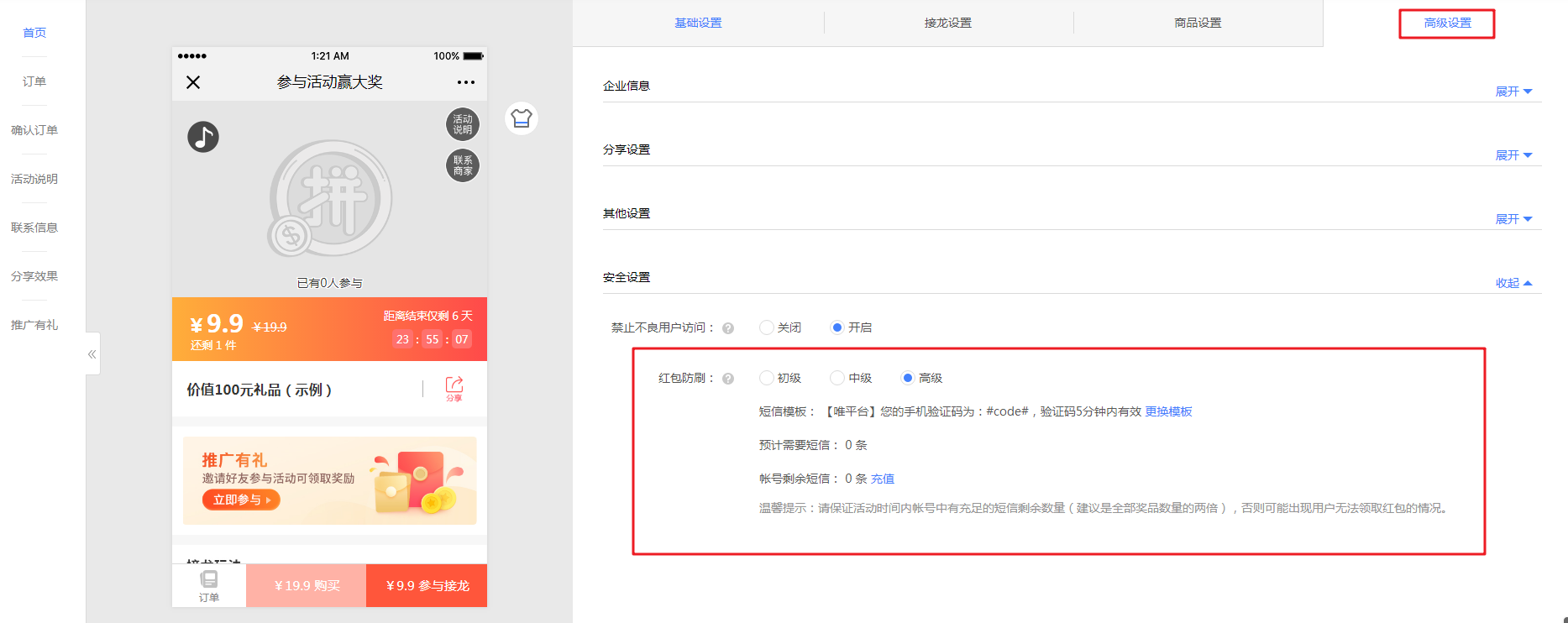The height and width of the screenshot is (623, 1568).
Task: Go to 首页 in the left sidebar
Action: tap(34, 33)
